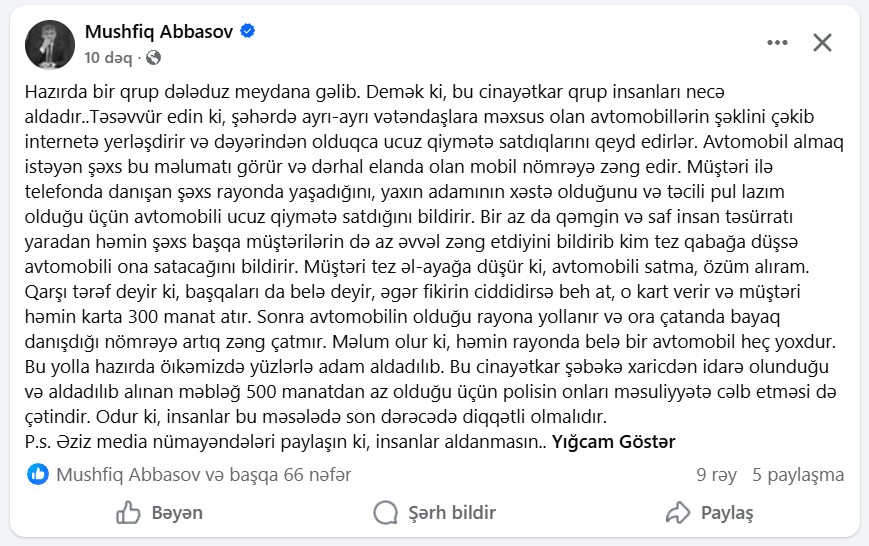Click the public globe audience icon
Image resolution: width=869 pixels, height=546 pixels.
[x=154, y=58]
